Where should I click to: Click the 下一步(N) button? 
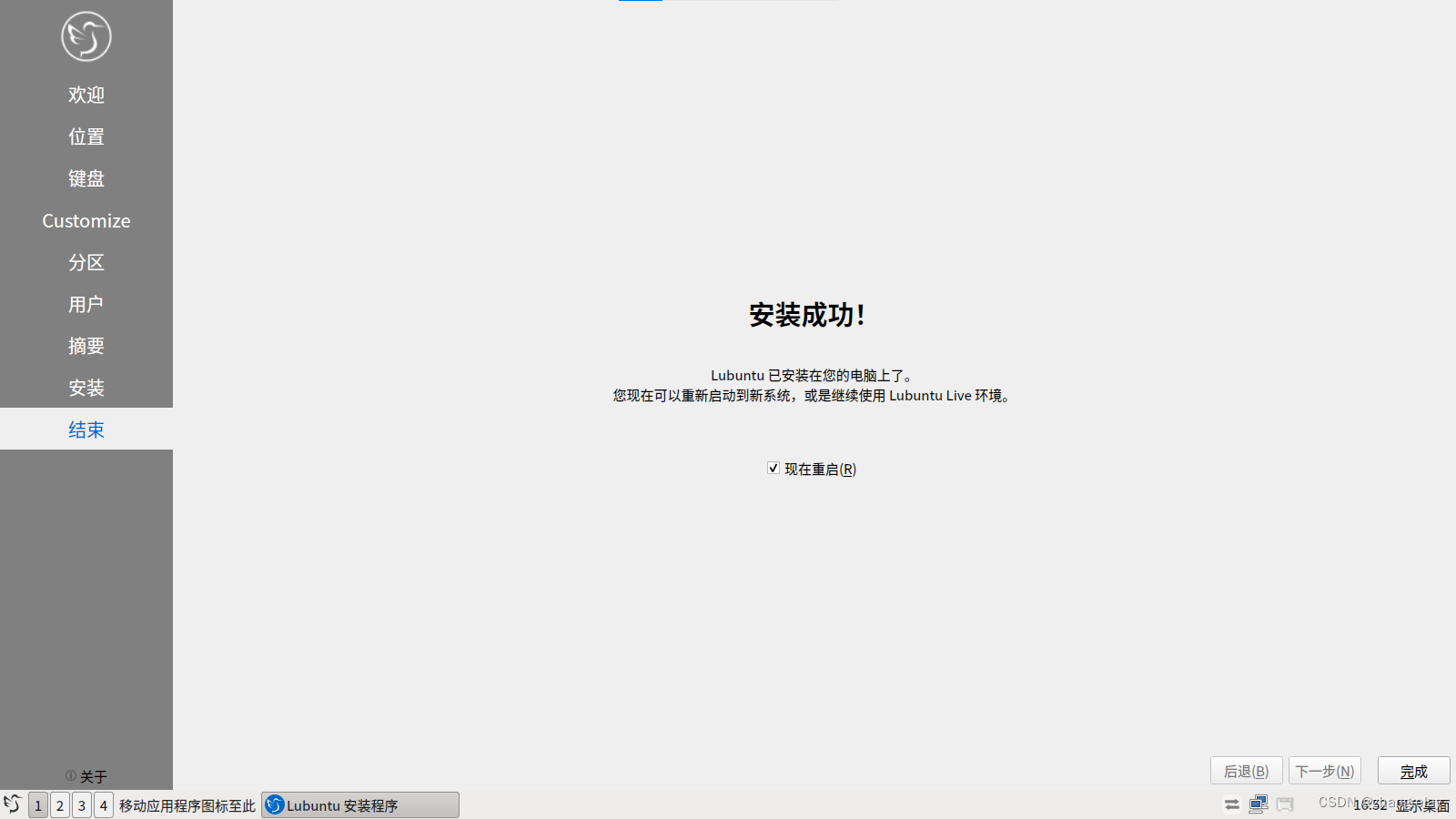[x=1324, y=771]
